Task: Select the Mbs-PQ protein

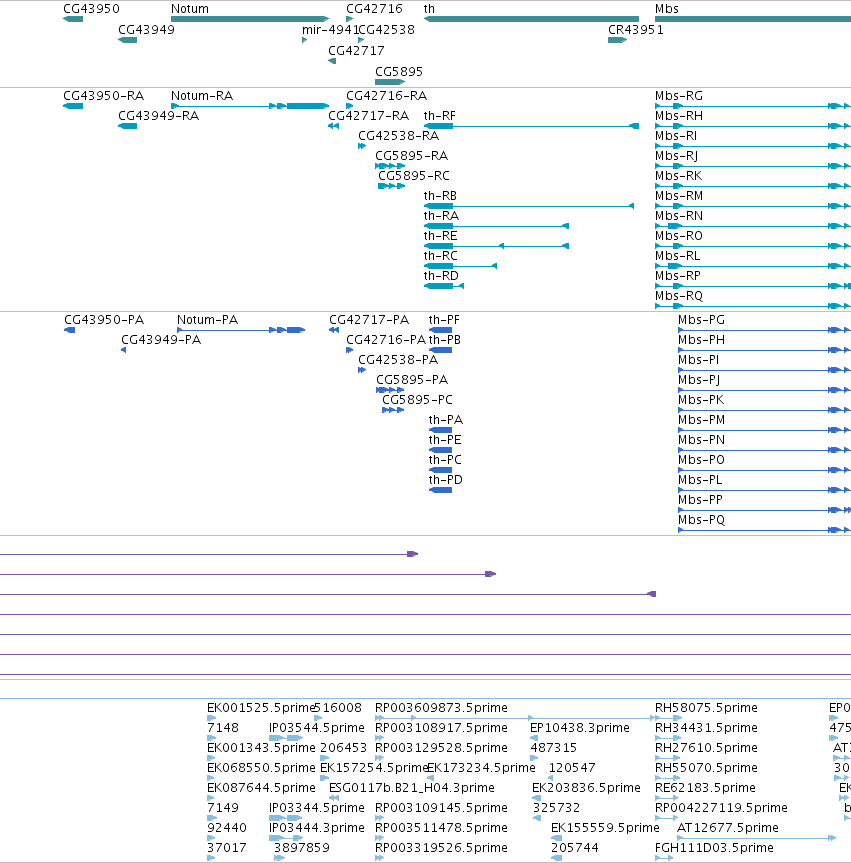Action: point(765,530)
